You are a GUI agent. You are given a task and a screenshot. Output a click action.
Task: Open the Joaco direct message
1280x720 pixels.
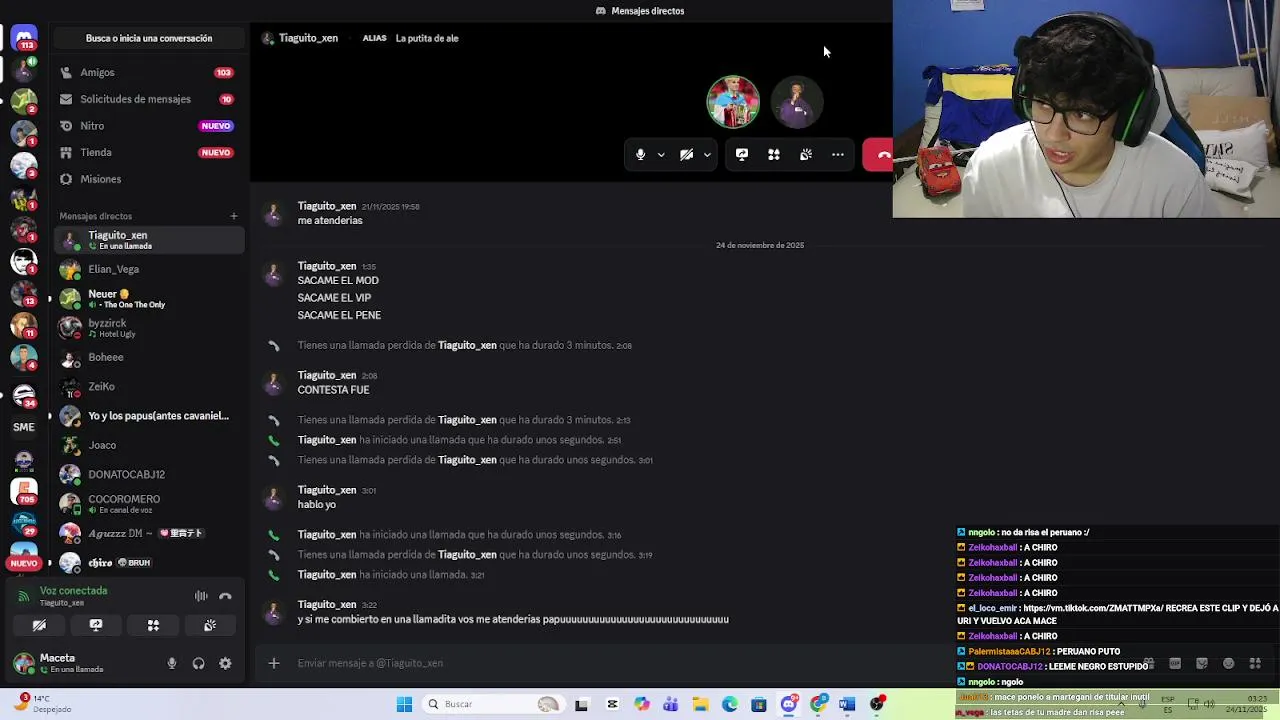(149, 445)
